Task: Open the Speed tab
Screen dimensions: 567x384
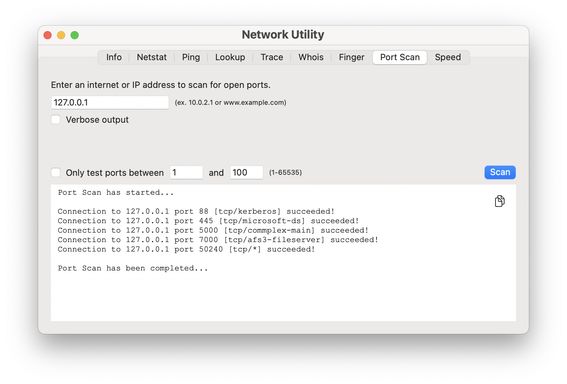Action: (x=448, y=57)
